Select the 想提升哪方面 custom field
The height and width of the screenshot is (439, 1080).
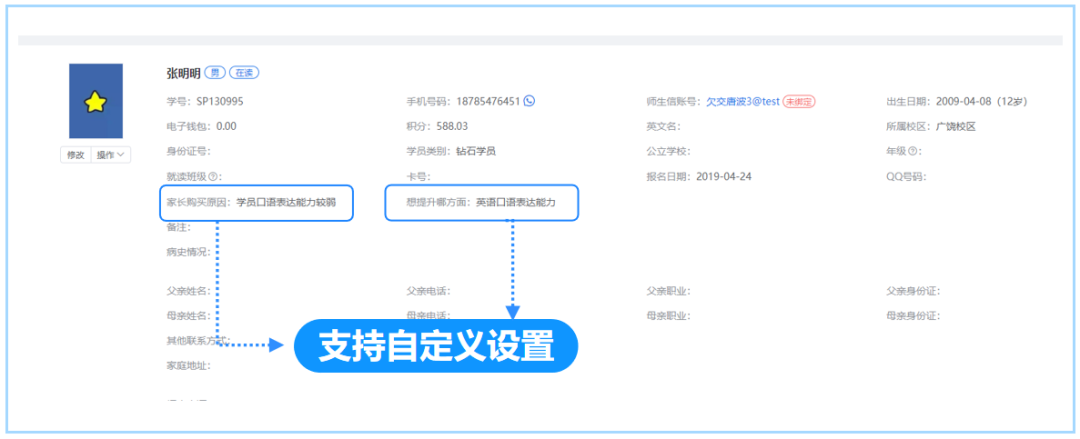[x=483, y=203]
